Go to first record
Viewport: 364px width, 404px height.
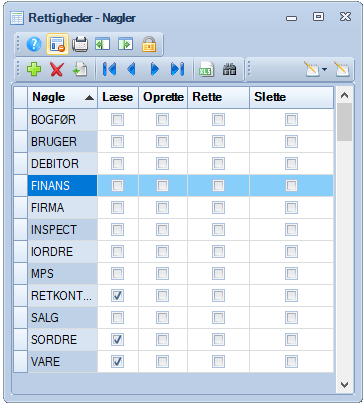click(x=109, y=69)
